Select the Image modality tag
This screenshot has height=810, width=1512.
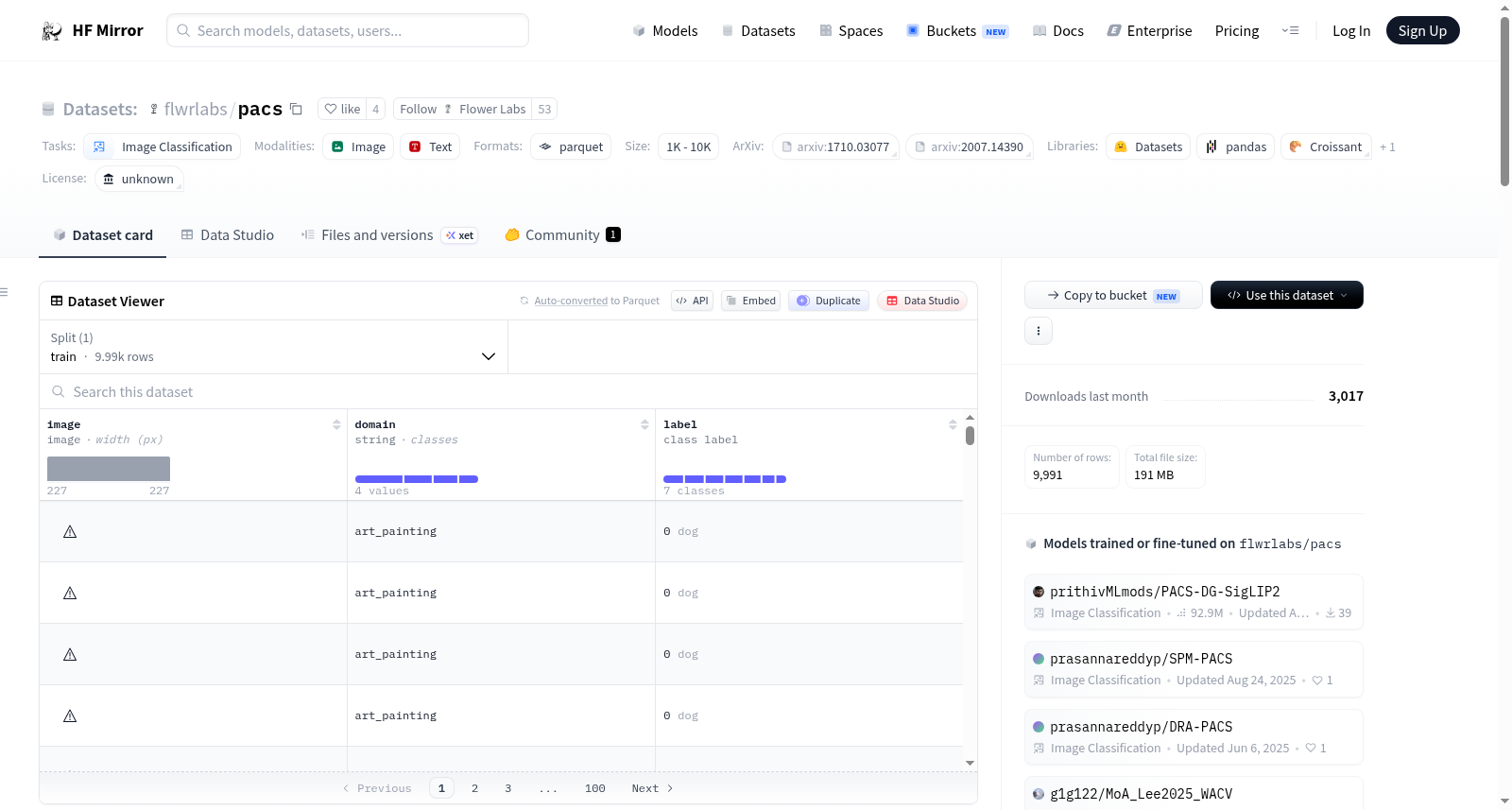click(358, 146)
